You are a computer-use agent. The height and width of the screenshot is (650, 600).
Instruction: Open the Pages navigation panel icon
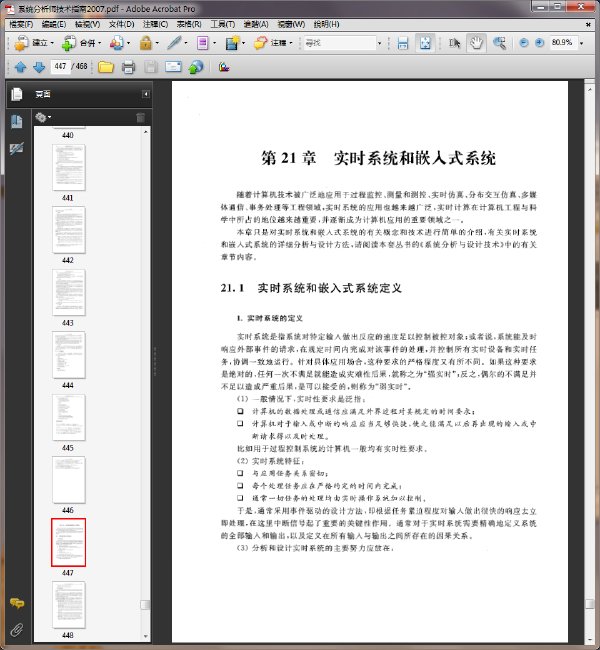pyautogui.click(x=17, y=94)
